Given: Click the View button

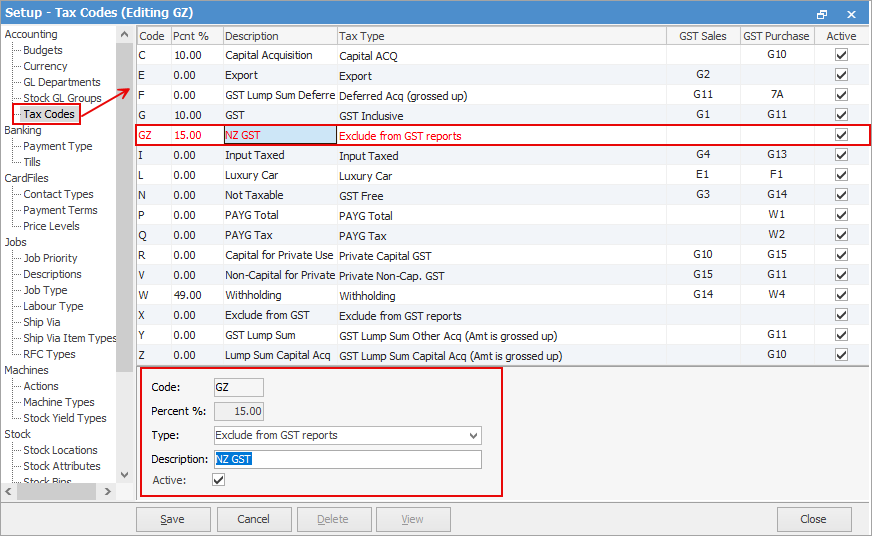Looking at the screenshot, I should click(x=413, y=519).
